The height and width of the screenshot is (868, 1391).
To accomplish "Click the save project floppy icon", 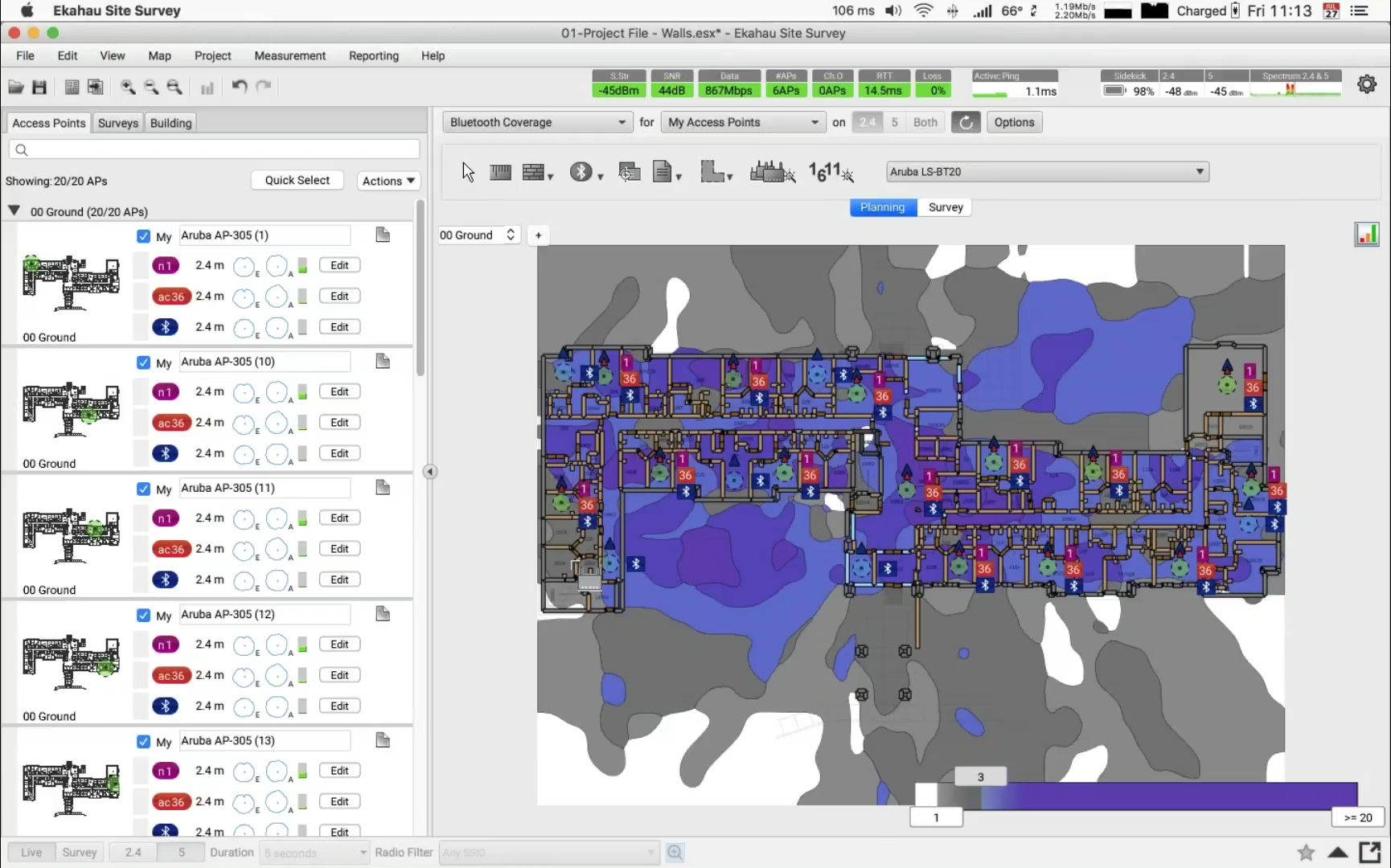I will click(x=39, y=87).
